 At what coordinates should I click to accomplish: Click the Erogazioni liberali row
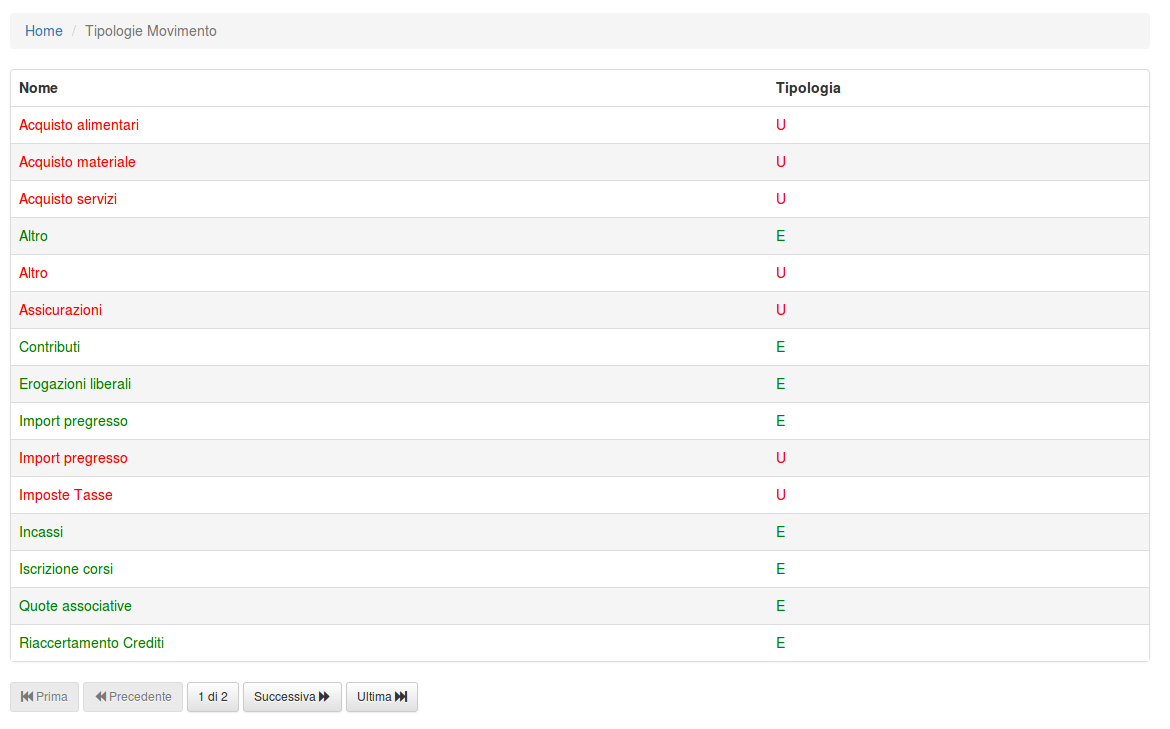tap(75, 384)
